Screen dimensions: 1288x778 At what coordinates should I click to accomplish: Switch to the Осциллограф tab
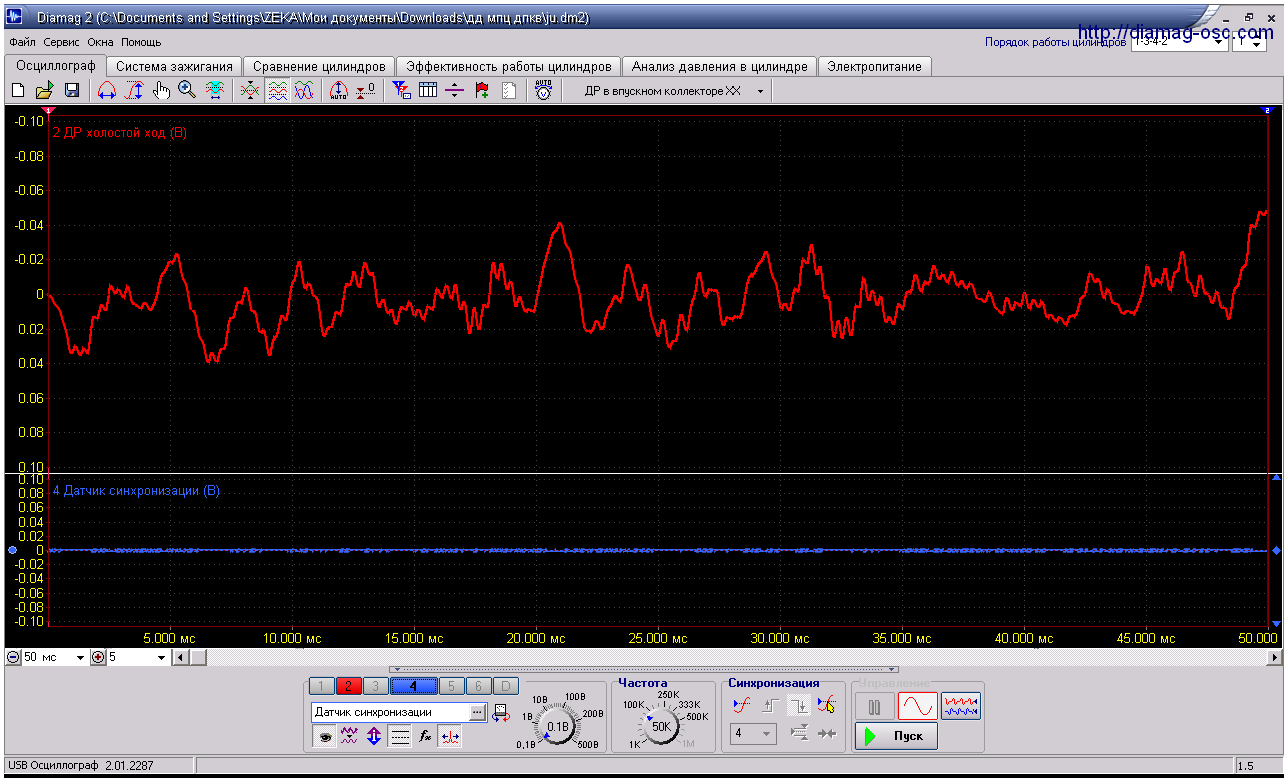pyautogui.click(x=56, y=66)
